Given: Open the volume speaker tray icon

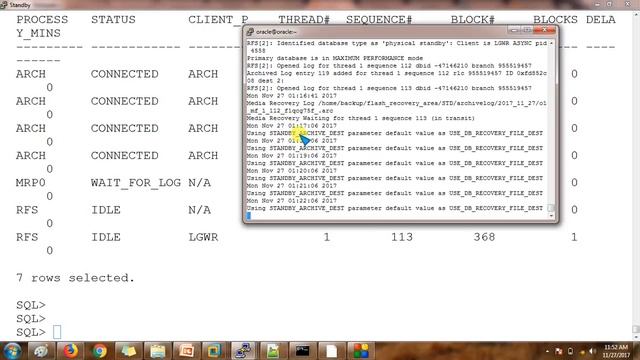Looking at the screenshot, I should 592,351.
